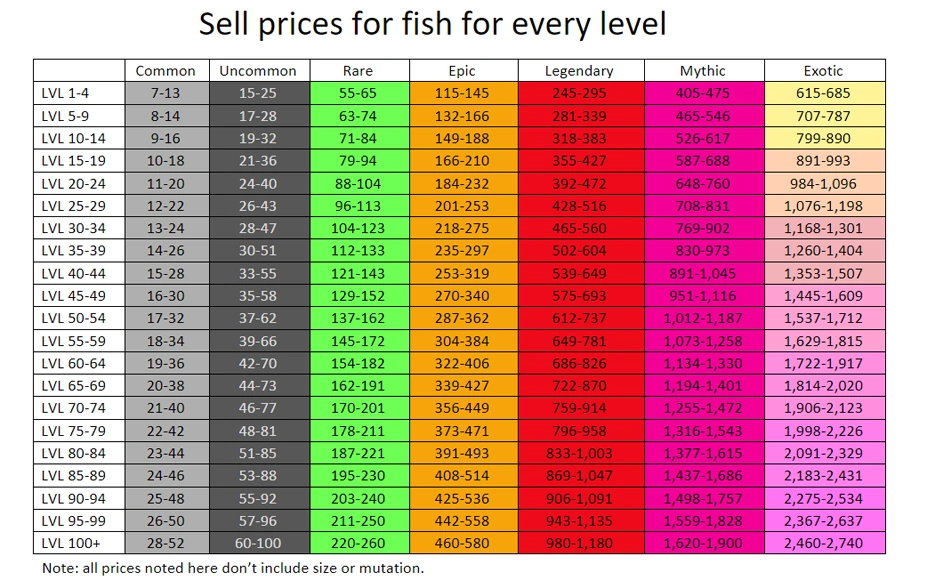This screenshot has height=579, width=927.
Task: Click the Uncommon column header
Action: click(258, 71)
